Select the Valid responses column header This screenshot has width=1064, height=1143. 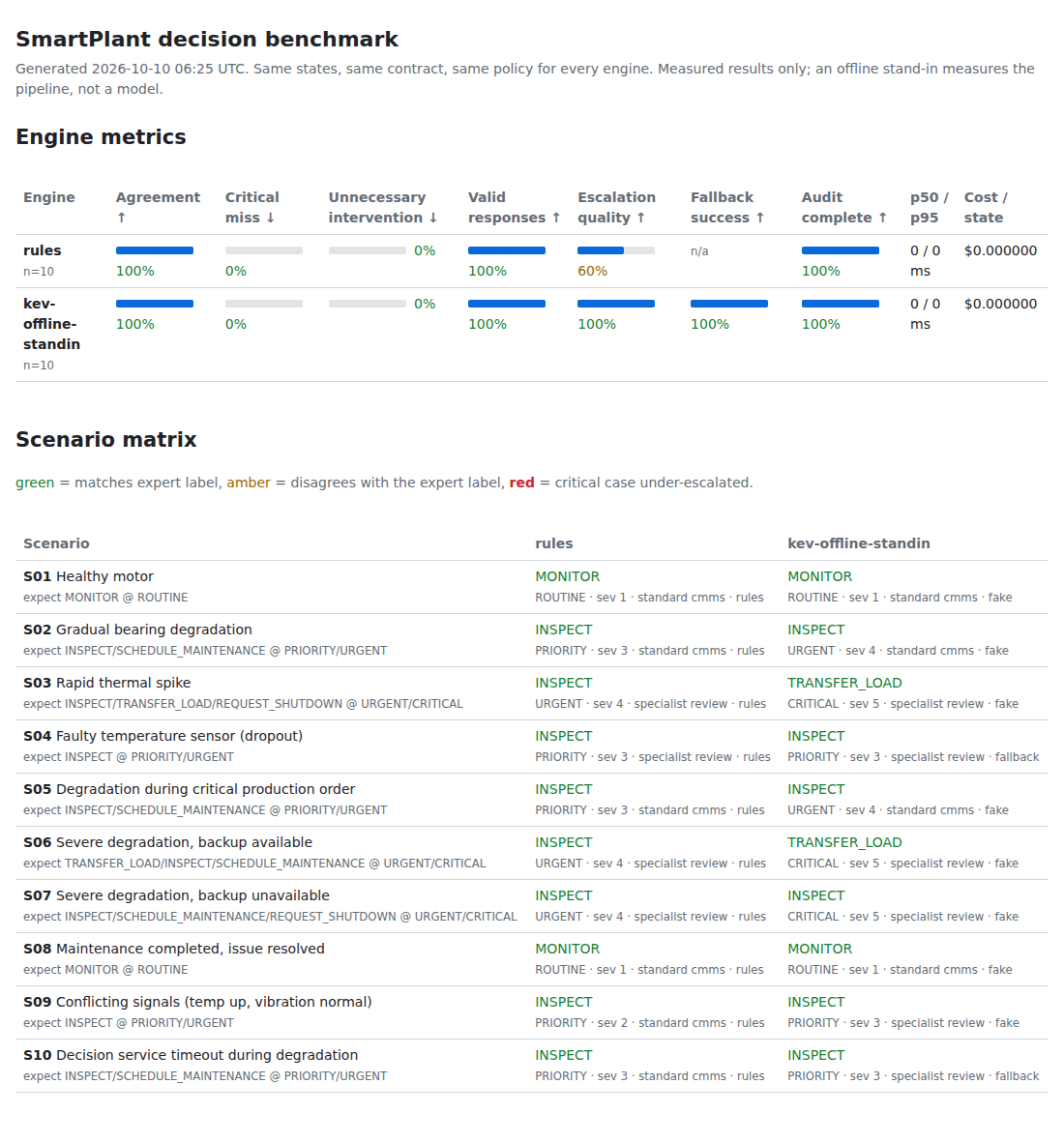click(x=515, y=207)
